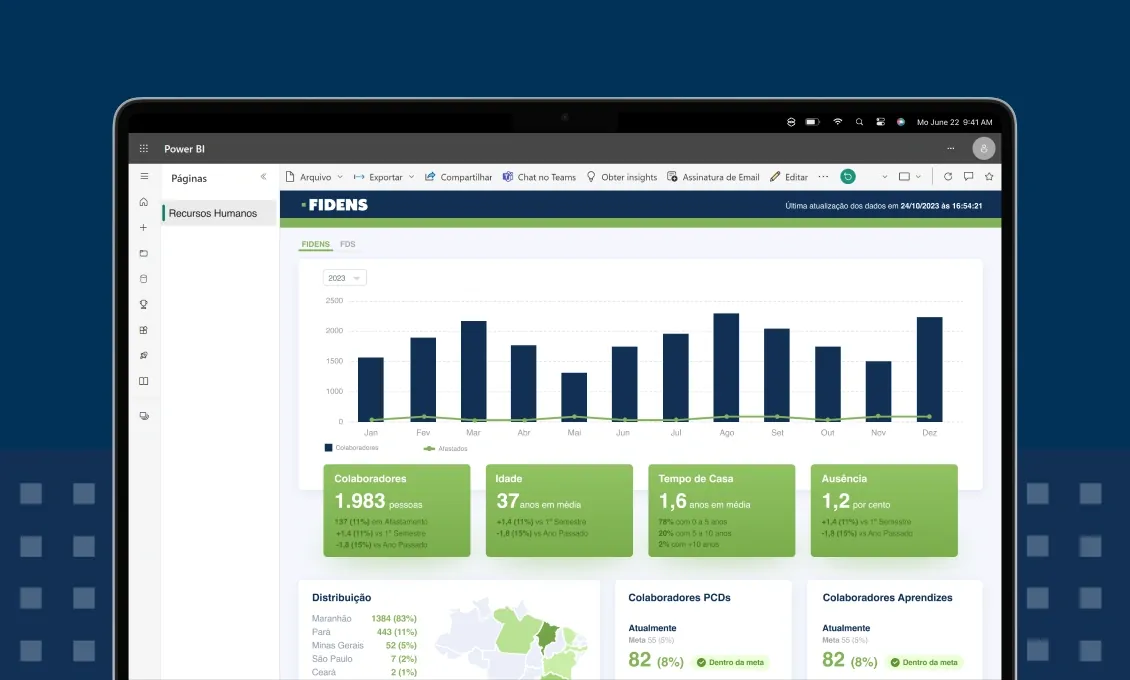
Task: Click the green reset circle icon
Action: click(x=848, y=176)
